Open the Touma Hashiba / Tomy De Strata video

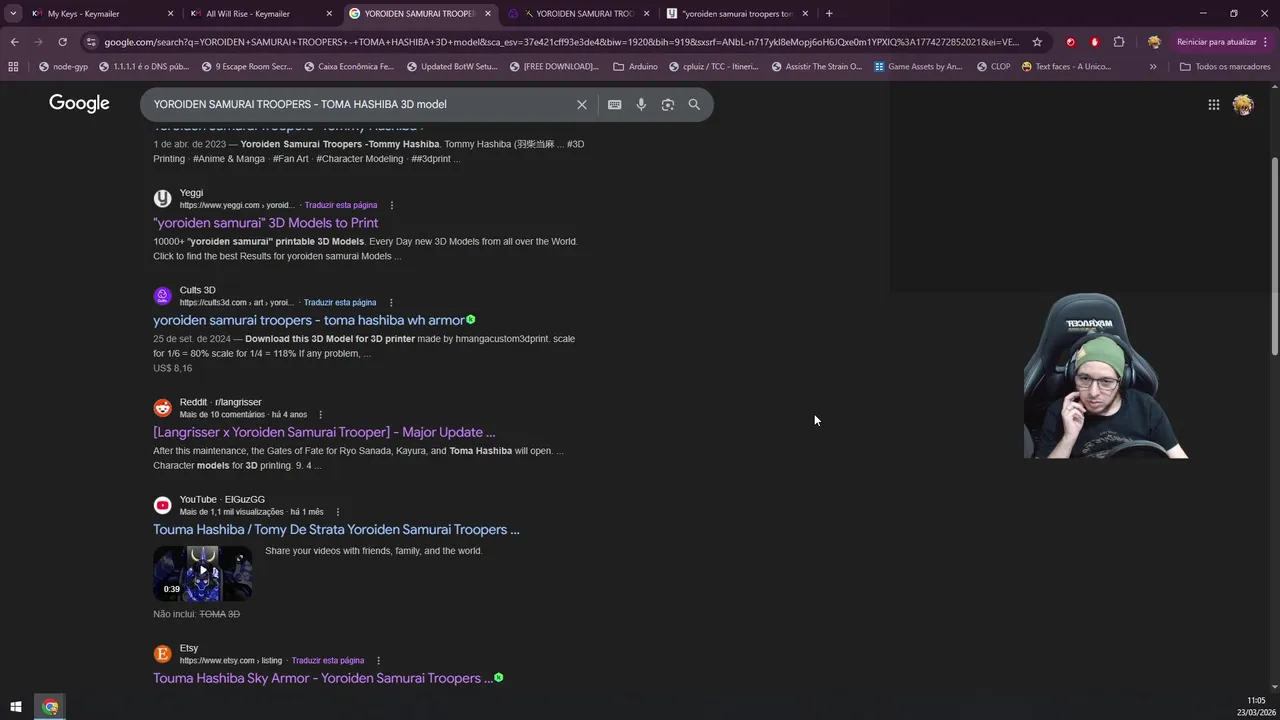coord(336,529)
